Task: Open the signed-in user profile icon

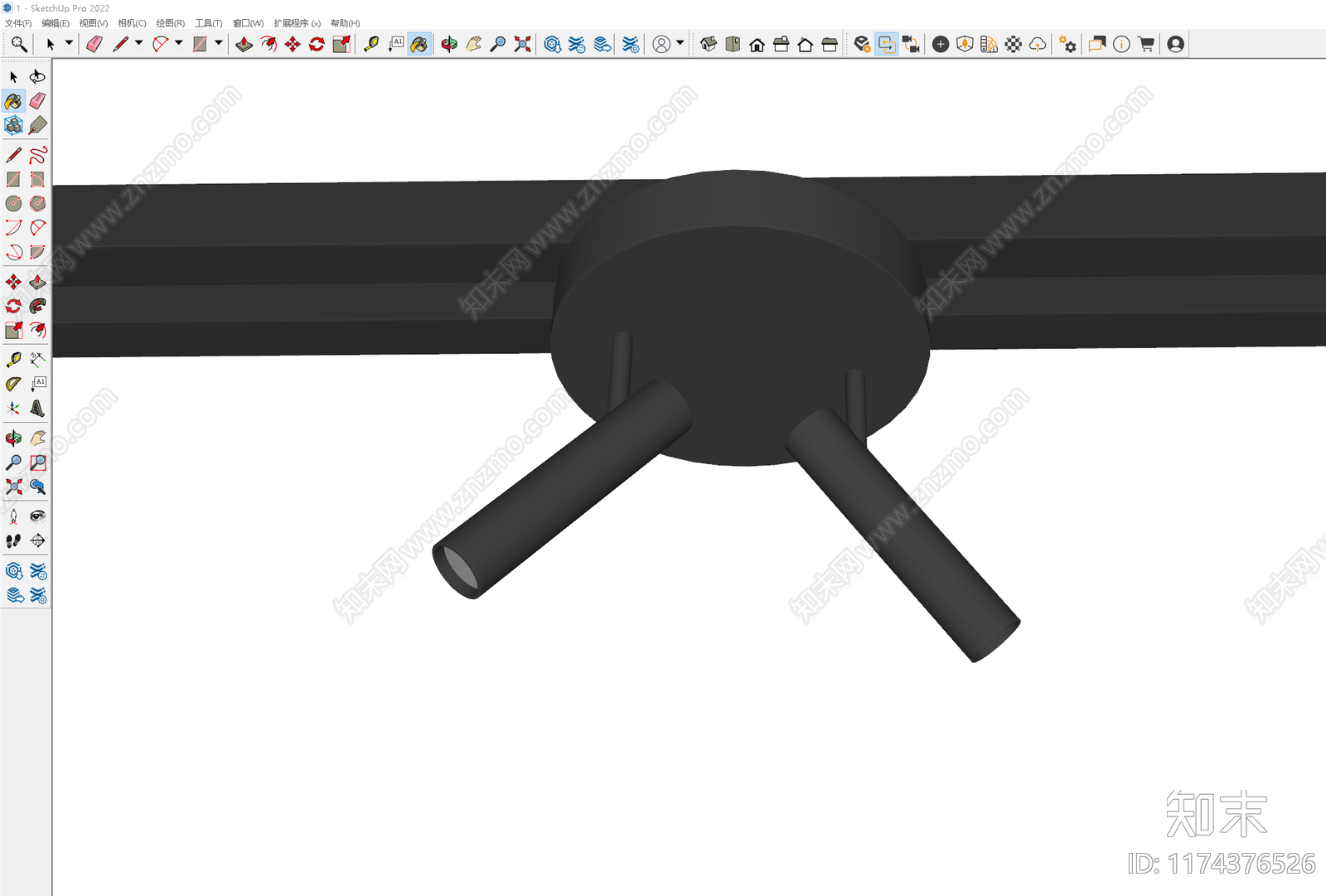Action: (x=1175, y=44)
